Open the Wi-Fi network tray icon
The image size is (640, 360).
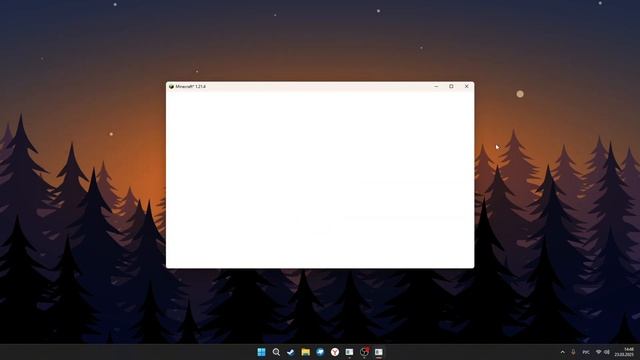(x=598, y=352)
